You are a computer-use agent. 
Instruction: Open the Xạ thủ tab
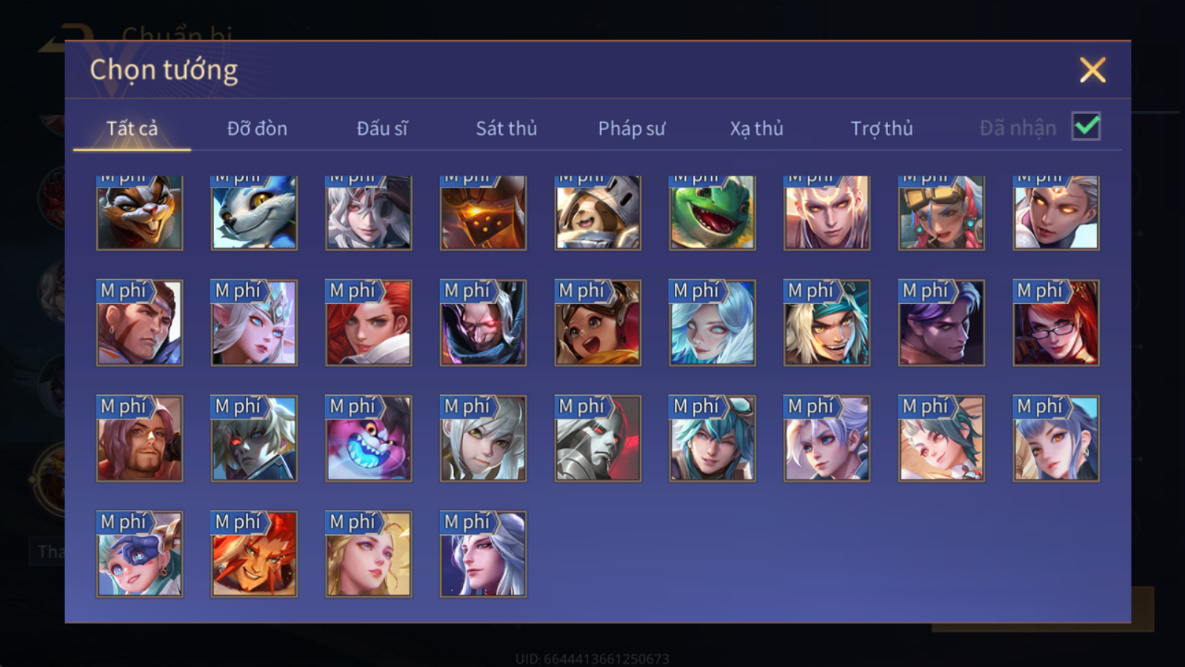(x=756, y=128)
